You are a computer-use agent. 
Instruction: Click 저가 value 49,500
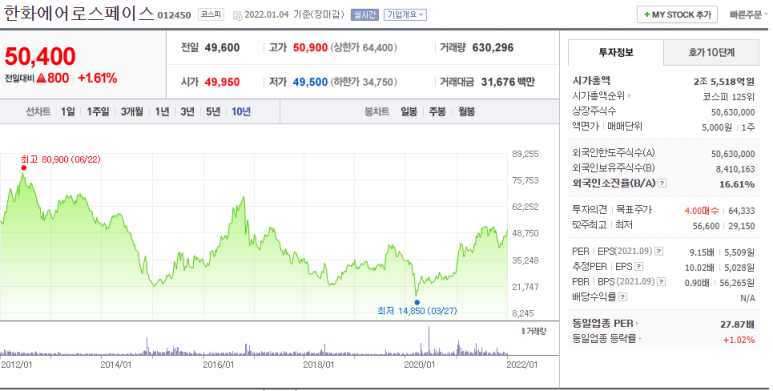(x=311, y=82)
